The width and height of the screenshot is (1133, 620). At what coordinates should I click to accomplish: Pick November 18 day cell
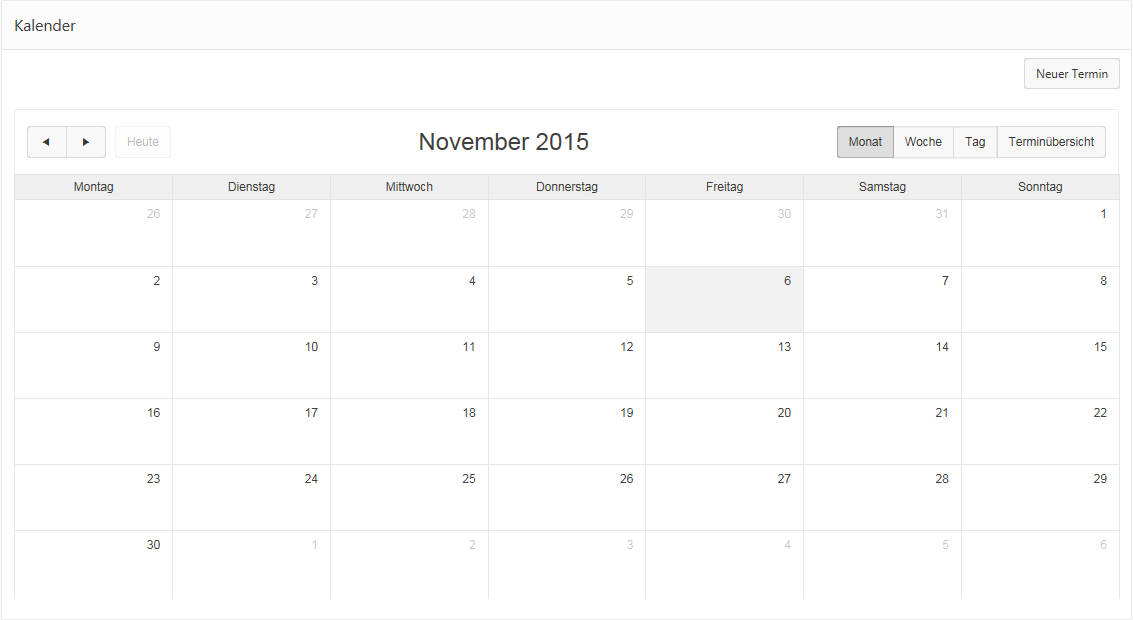click(409, 431)
